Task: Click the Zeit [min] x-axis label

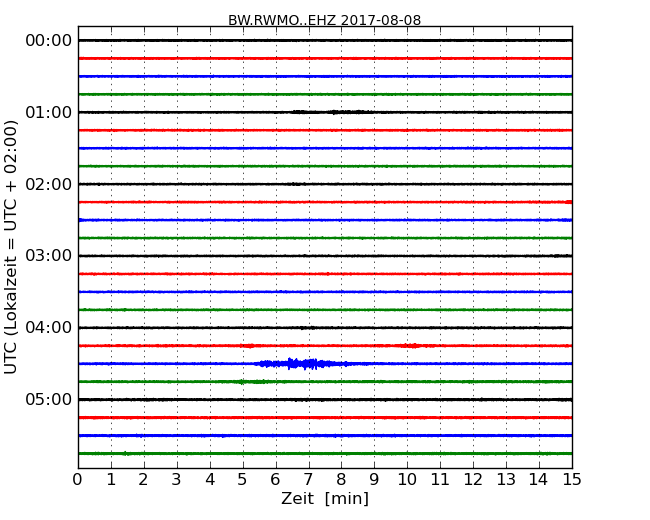Action: [x=325, y=498]
